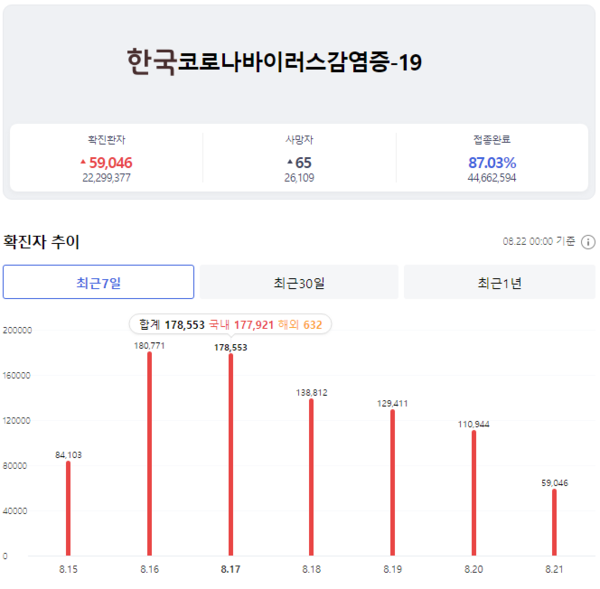The image size is (600, 589).
Task: Open the info icon beside 08.22 00:00 기준
Action: point(588,242)
